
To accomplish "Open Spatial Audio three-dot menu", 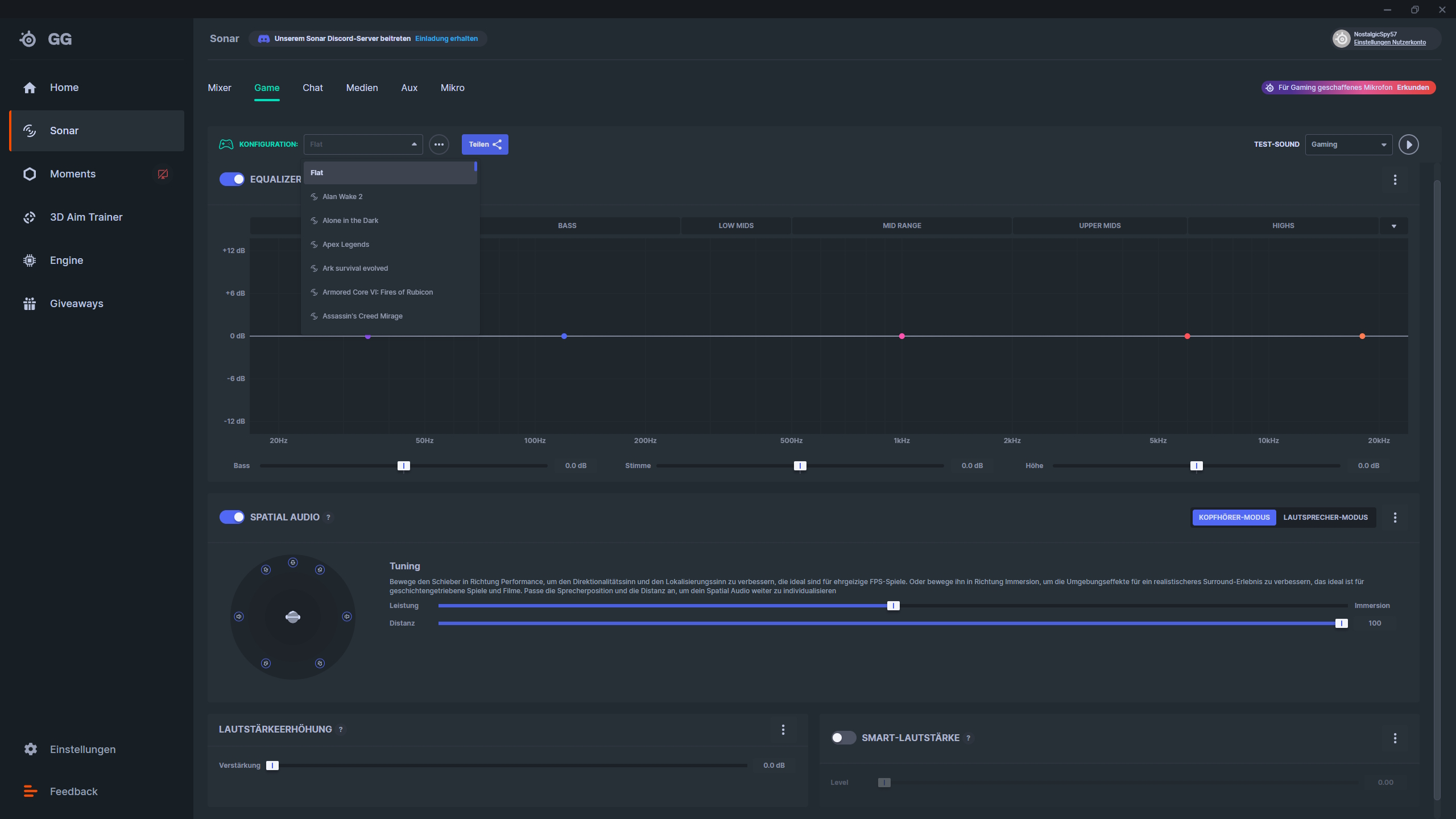I will click(1395, 518).
